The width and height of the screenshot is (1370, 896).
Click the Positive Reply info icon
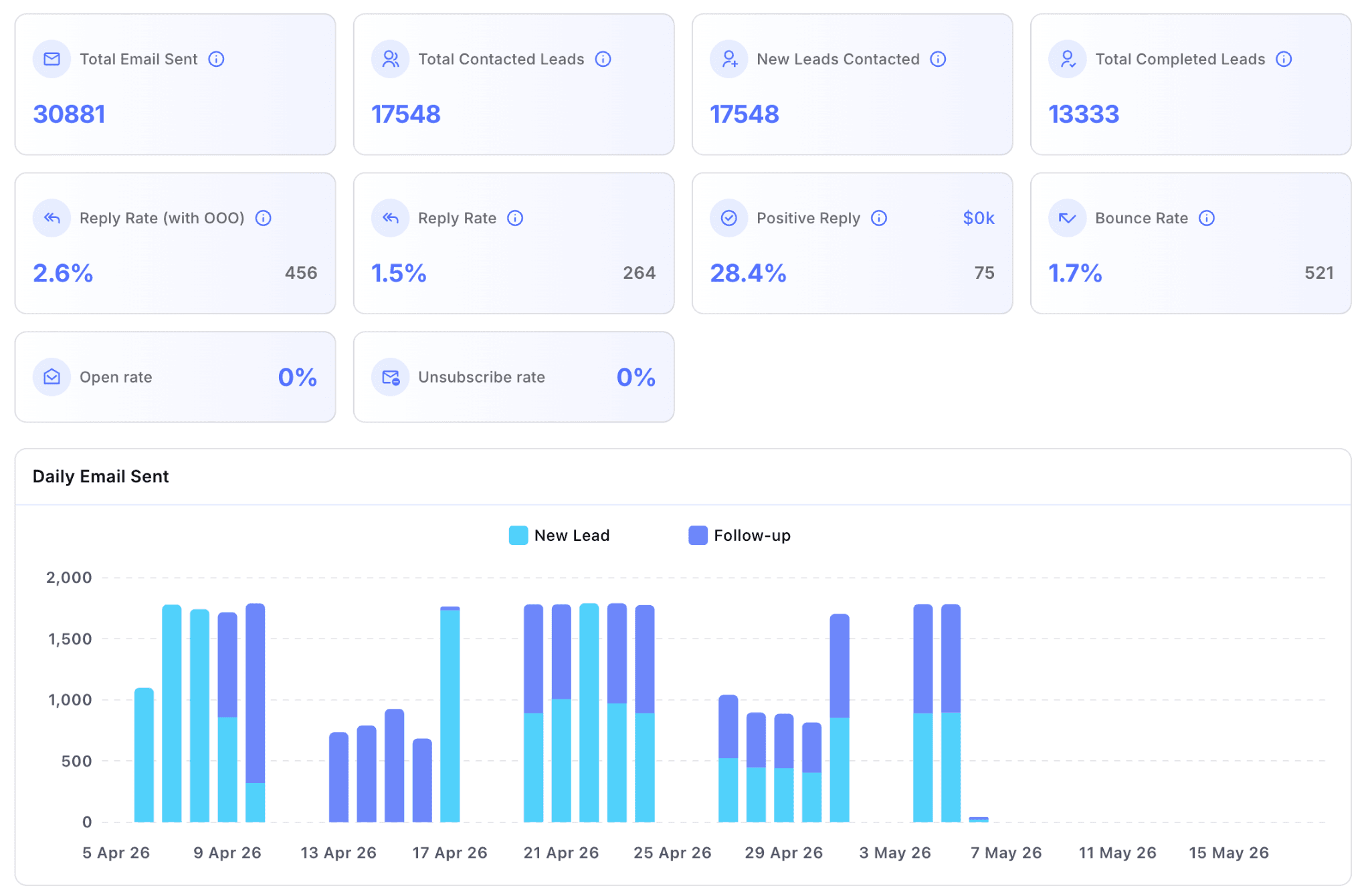tap(878, 218)
